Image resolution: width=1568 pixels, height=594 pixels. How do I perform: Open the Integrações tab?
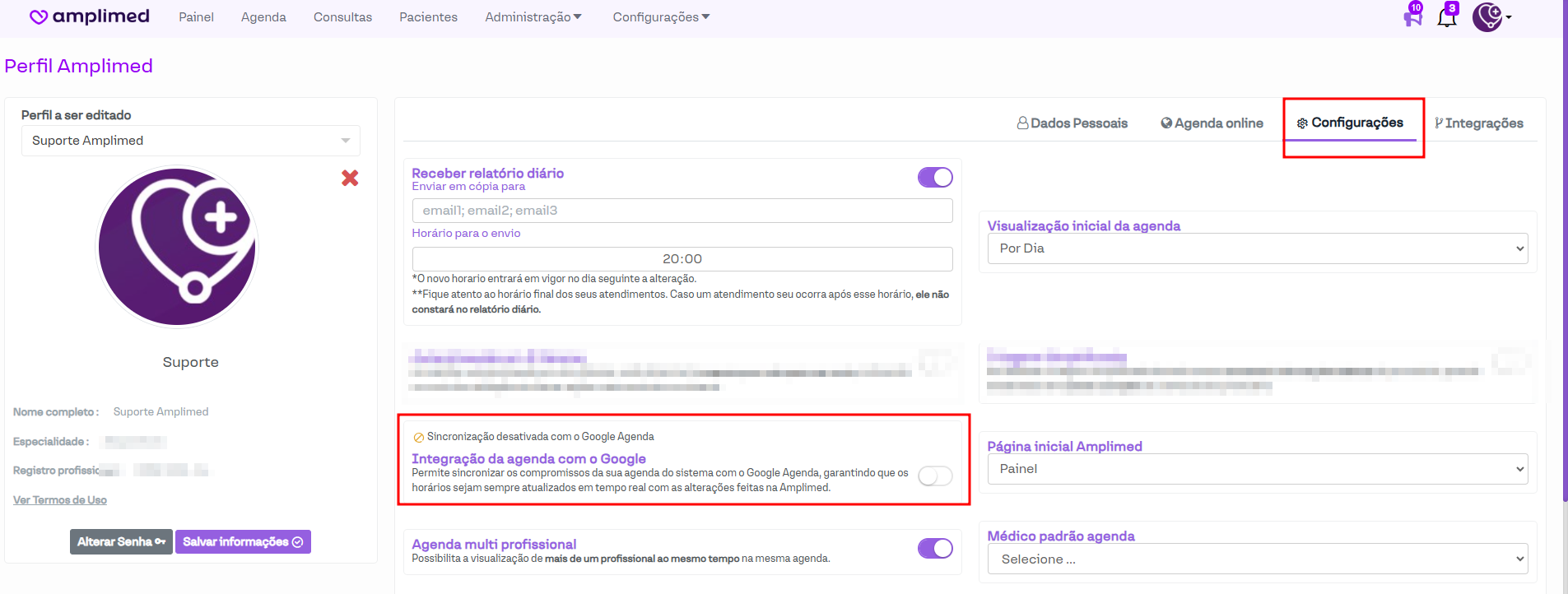1478,123
